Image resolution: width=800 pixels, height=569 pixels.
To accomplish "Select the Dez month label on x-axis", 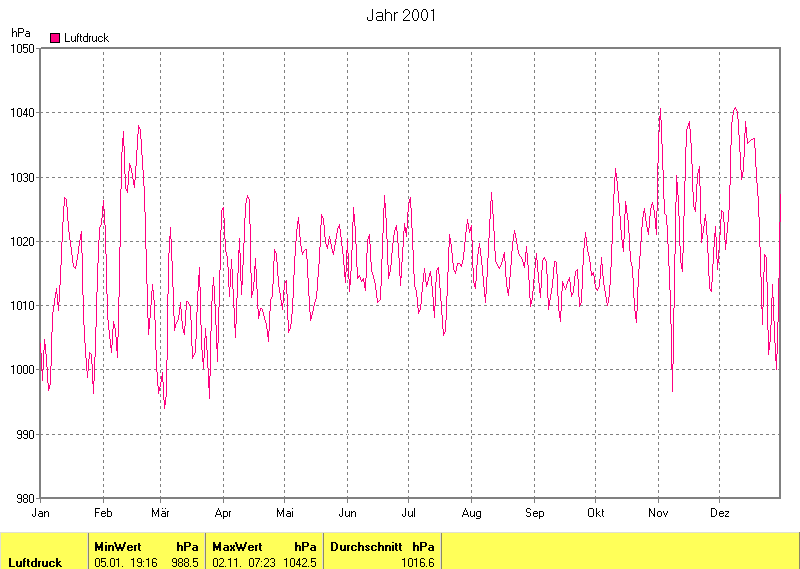I will tap(720, 513).
